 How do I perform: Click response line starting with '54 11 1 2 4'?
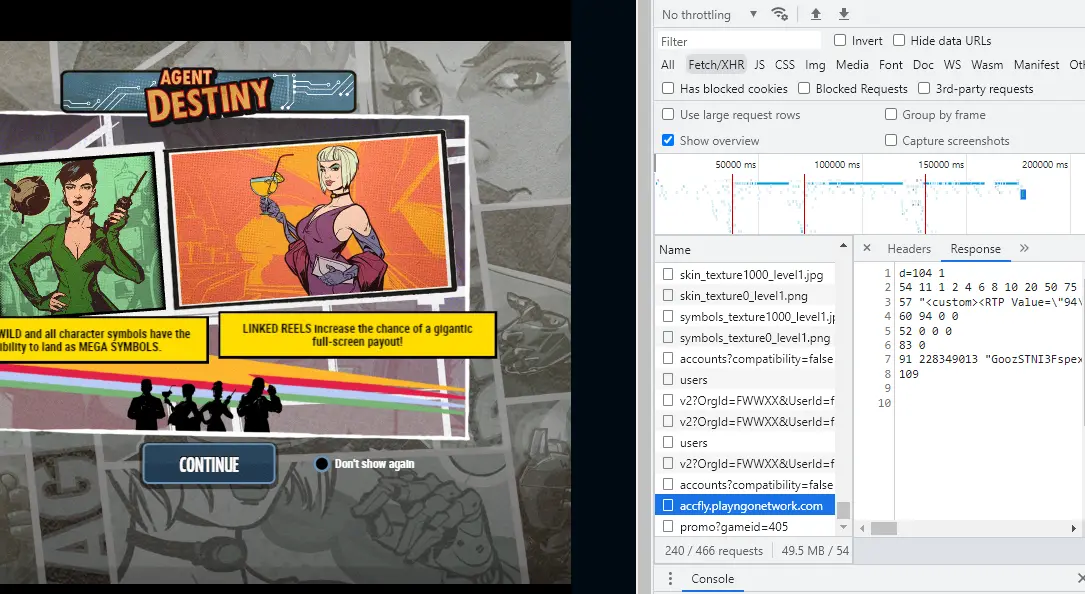988,287
